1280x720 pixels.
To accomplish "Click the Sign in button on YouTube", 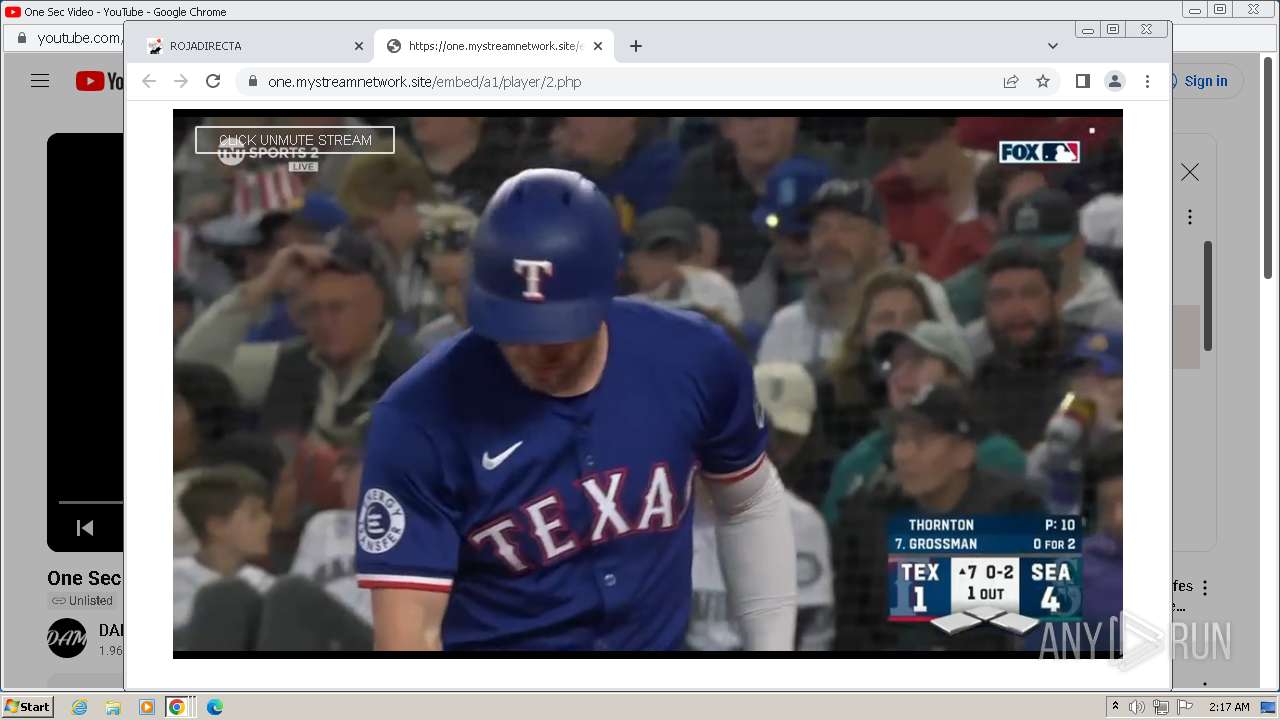I will point(1206,81).
